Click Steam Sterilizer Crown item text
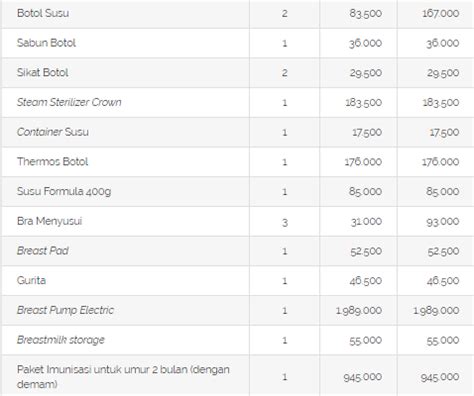The width and height of the screenshot is (474, 396). [69, 102]
